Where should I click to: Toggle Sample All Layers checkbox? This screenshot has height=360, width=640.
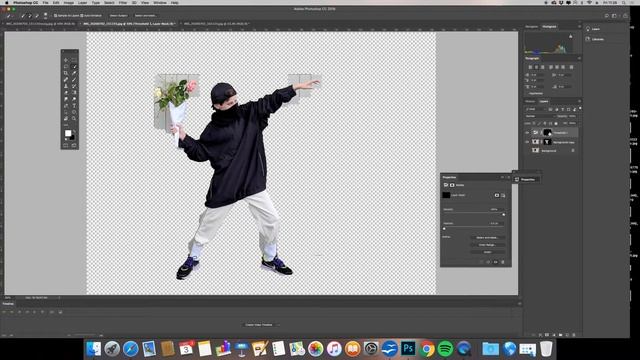[56, 16]
